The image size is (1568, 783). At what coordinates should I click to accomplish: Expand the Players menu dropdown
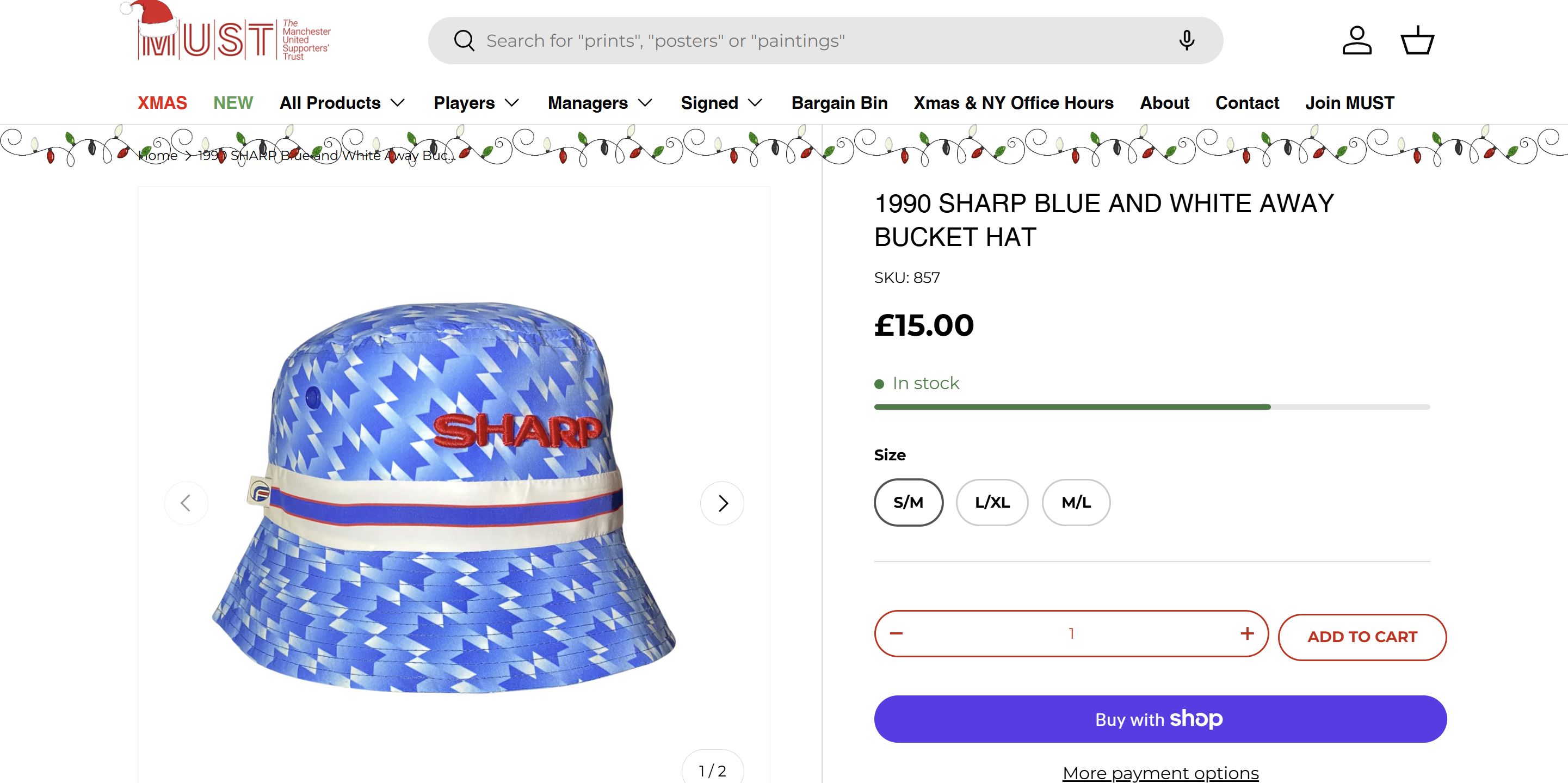point(476,103)
